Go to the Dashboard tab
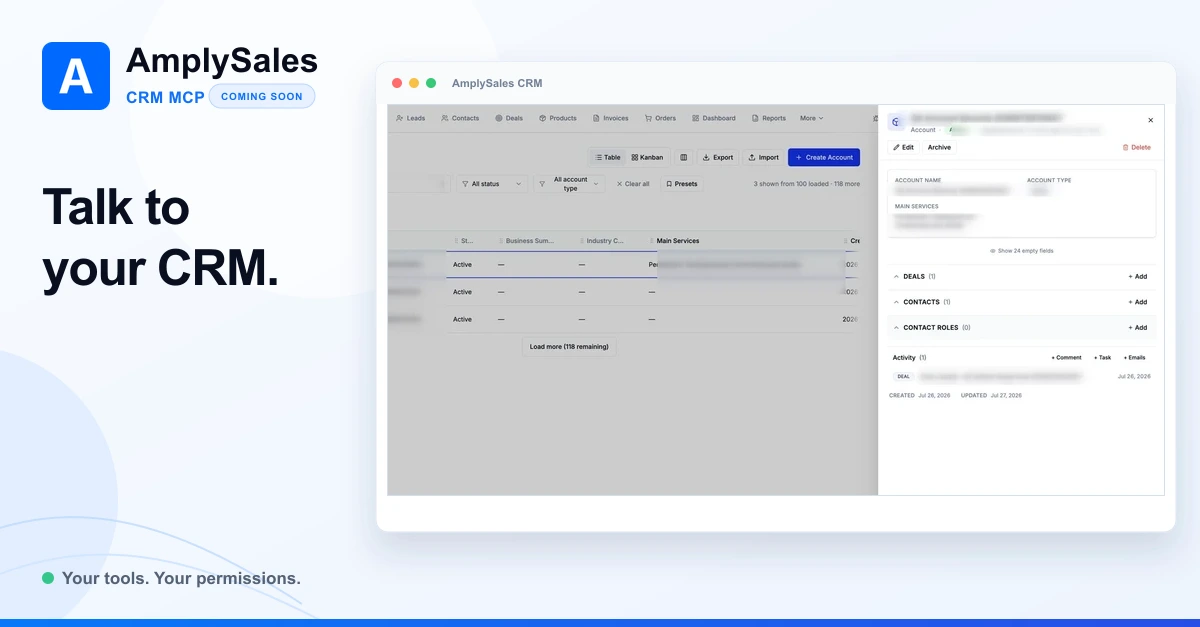 tap(714, 118)
